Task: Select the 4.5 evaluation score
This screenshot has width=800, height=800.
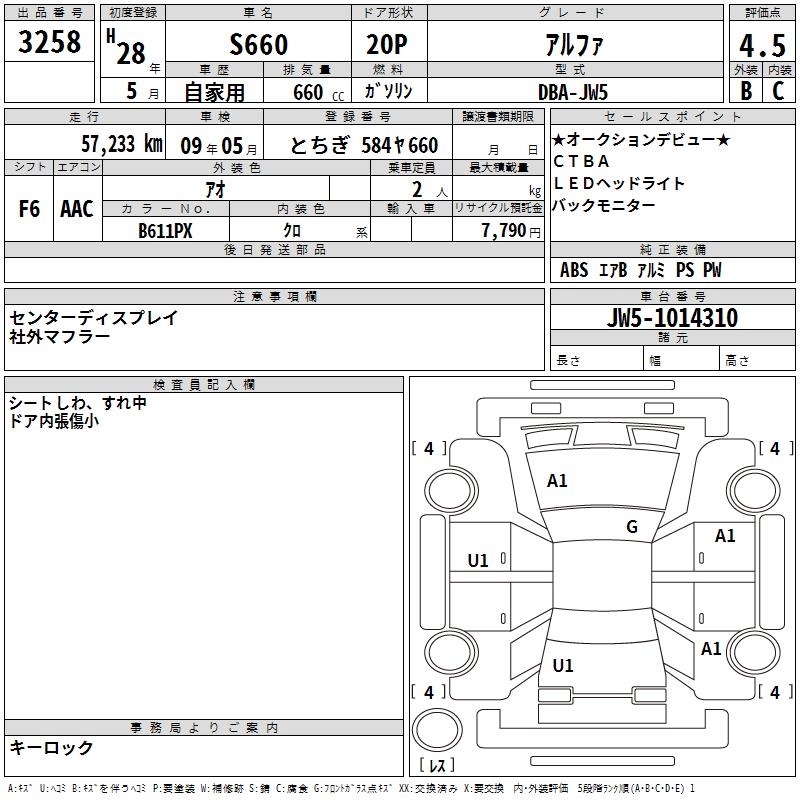Action: 762,45
